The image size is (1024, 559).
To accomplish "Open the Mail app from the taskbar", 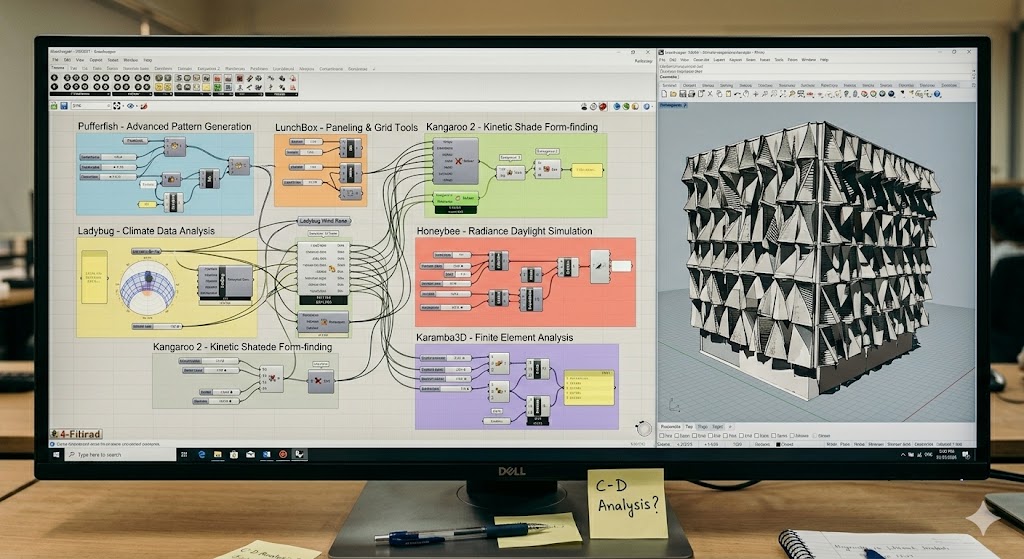I will coord(250,454).
